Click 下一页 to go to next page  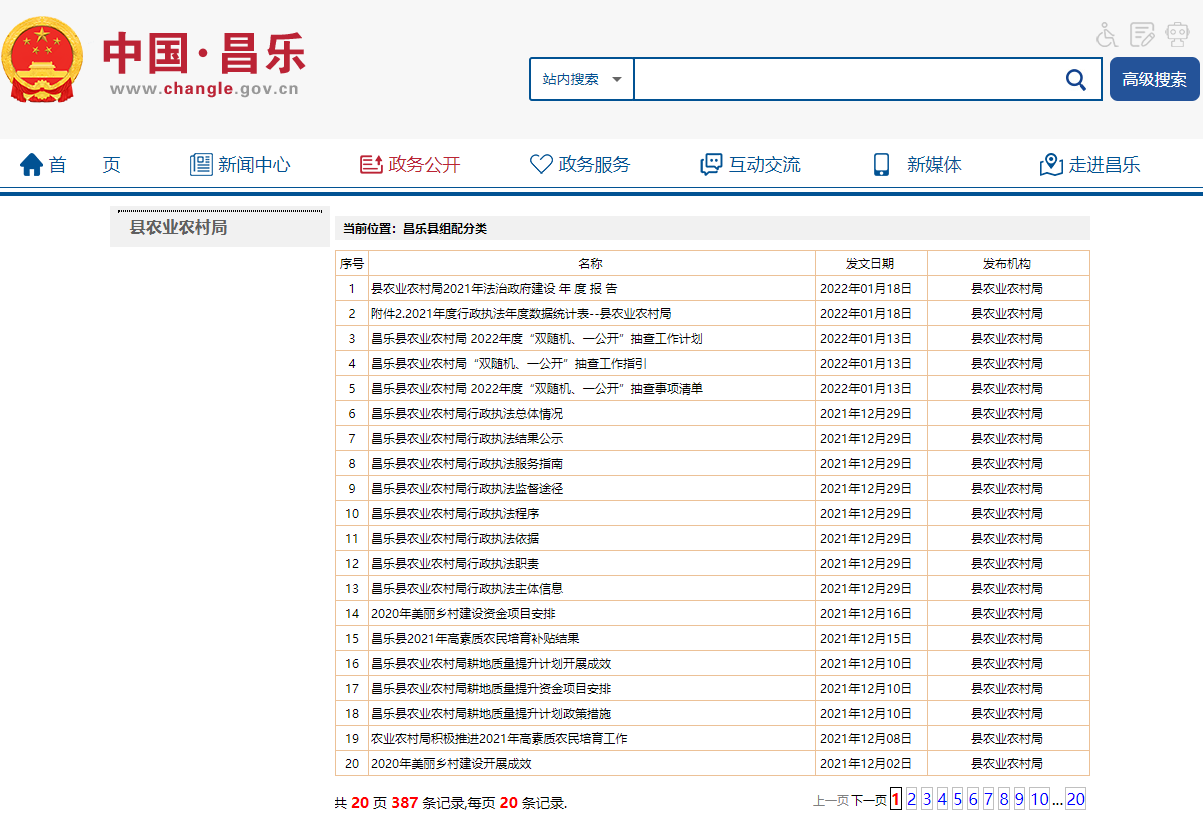tap(868, 800)
